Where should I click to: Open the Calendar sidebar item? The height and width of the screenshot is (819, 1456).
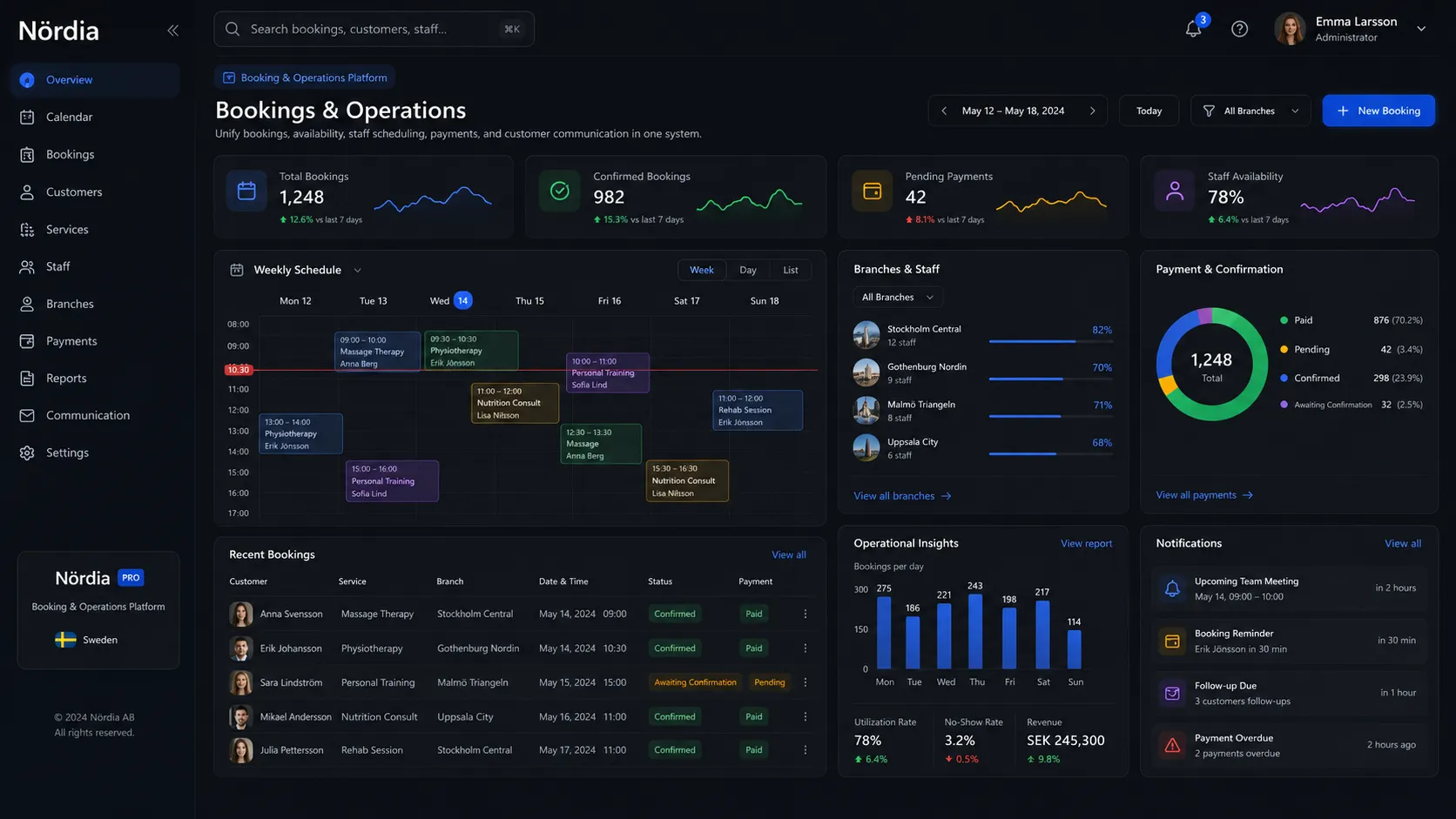pyautogui.click(x=95, y=117)
